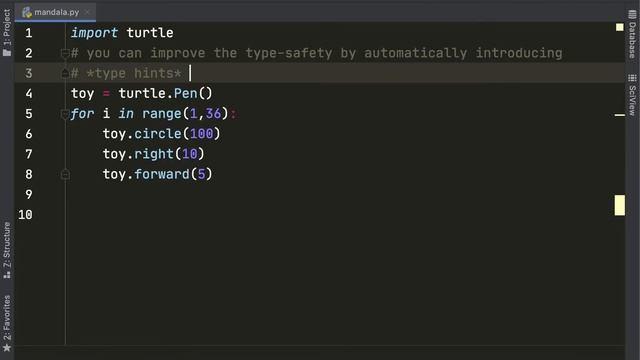
Task: Click line number 9 in gutter
Action: click(29, 195)
